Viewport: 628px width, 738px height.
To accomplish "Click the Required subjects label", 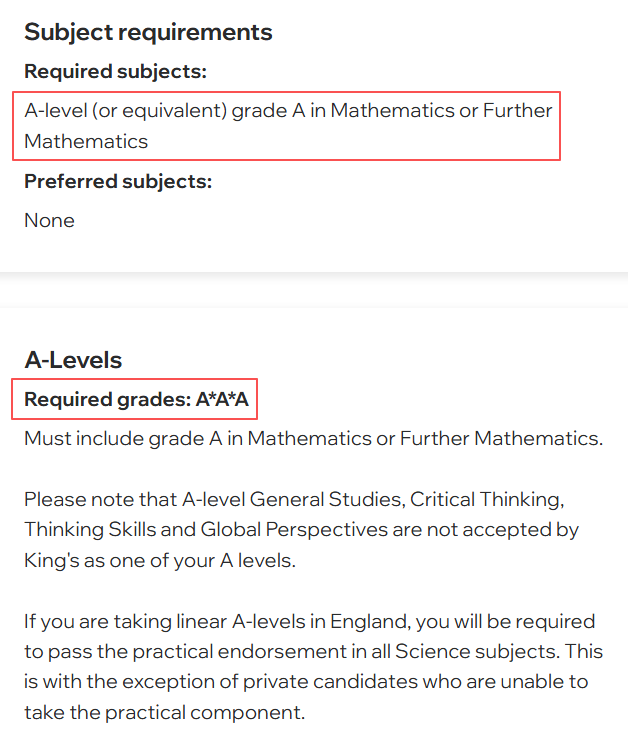I will tap(114, 72).
